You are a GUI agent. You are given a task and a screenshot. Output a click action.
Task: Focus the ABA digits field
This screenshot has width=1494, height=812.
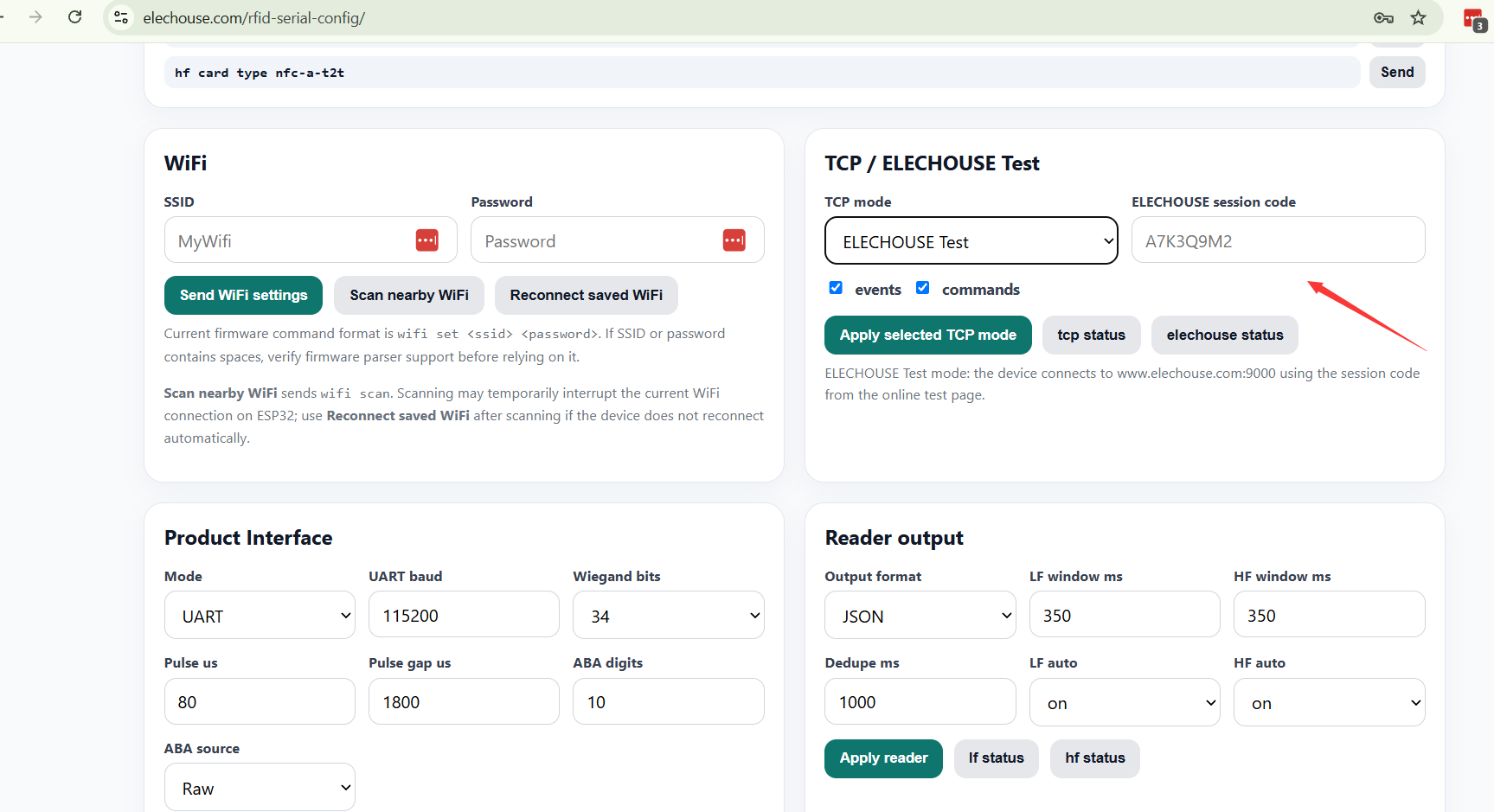[x=669, y=701]
